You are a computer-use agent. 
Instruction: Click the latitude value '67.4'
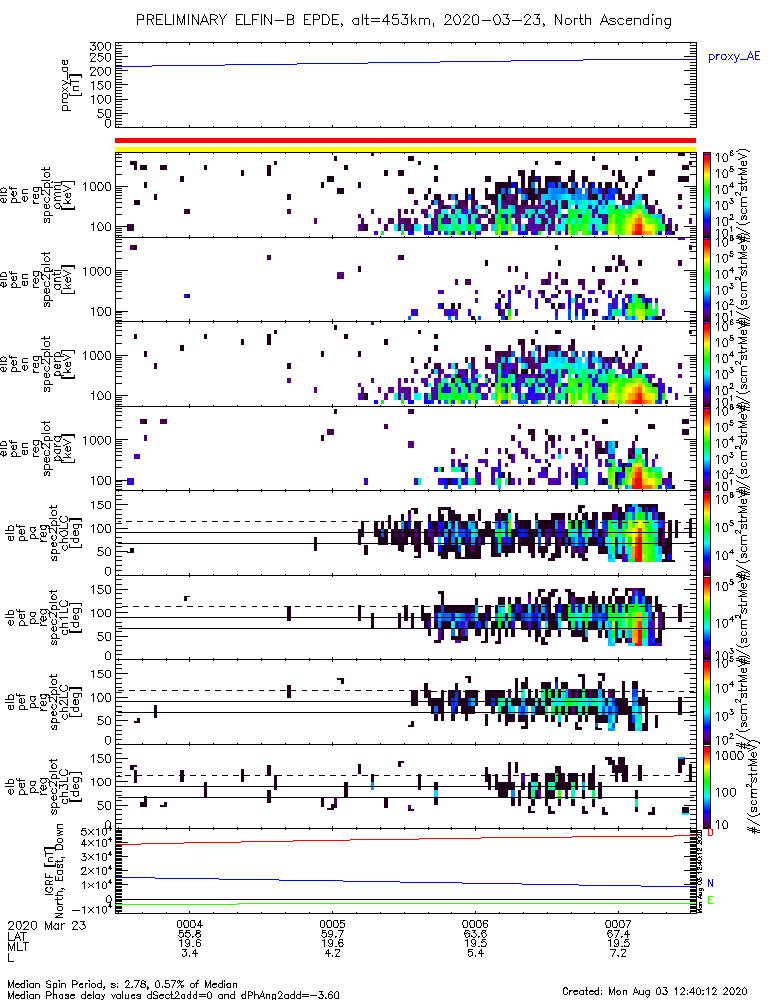[618, 934]
